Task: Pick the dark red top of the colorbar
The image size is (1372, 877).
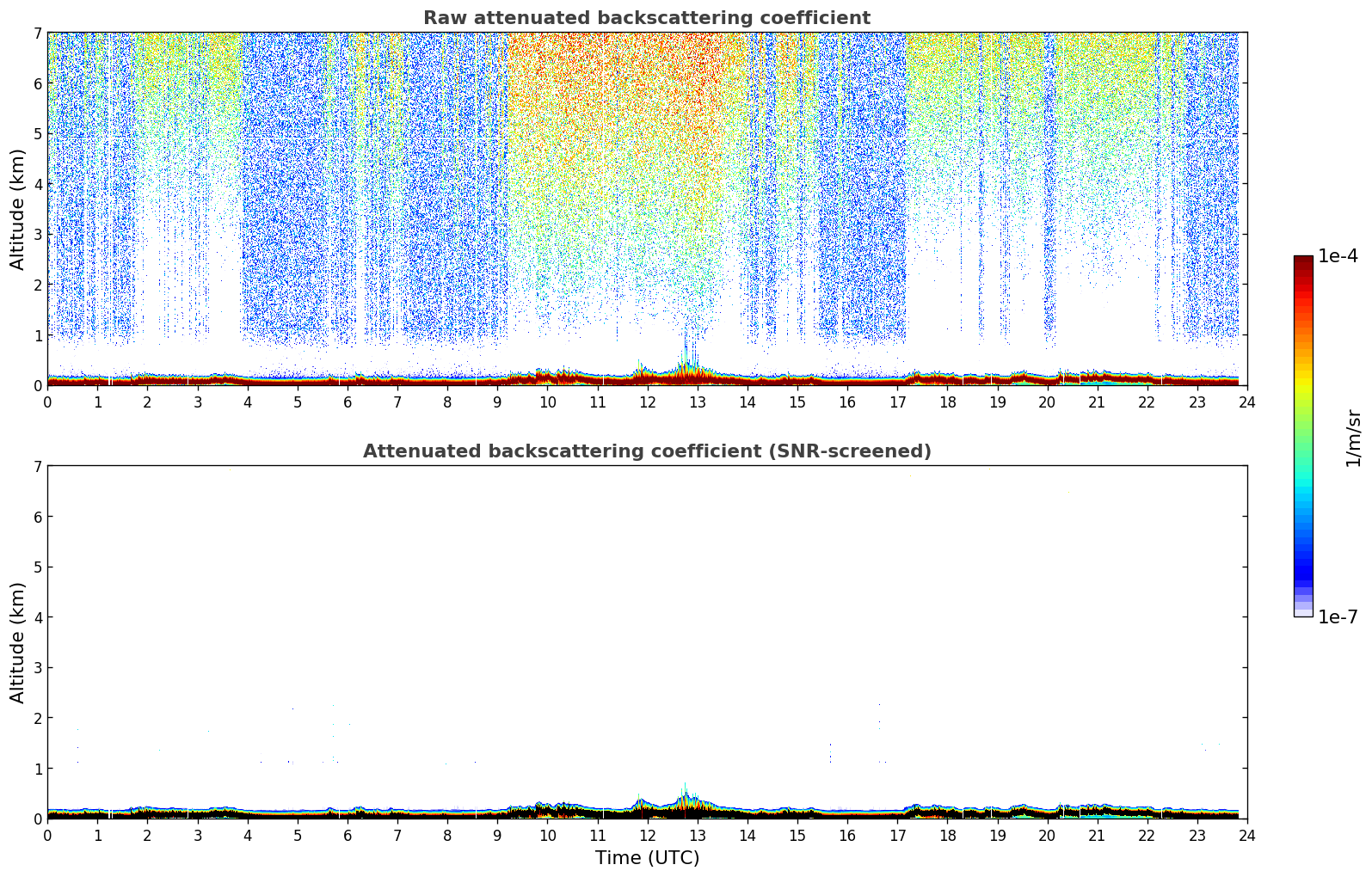Action: 1303,262
